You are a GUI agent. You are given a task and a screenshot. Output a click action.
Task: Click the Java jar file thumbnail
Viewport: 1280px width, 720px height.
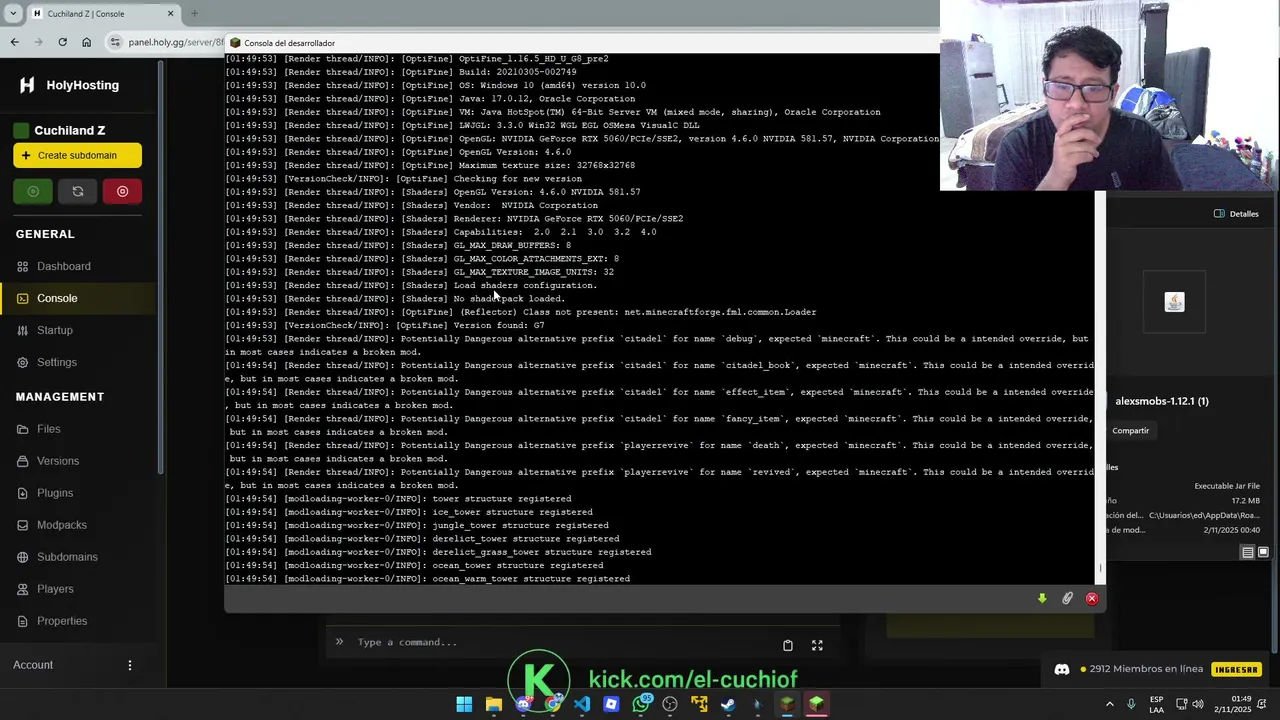1174,302
